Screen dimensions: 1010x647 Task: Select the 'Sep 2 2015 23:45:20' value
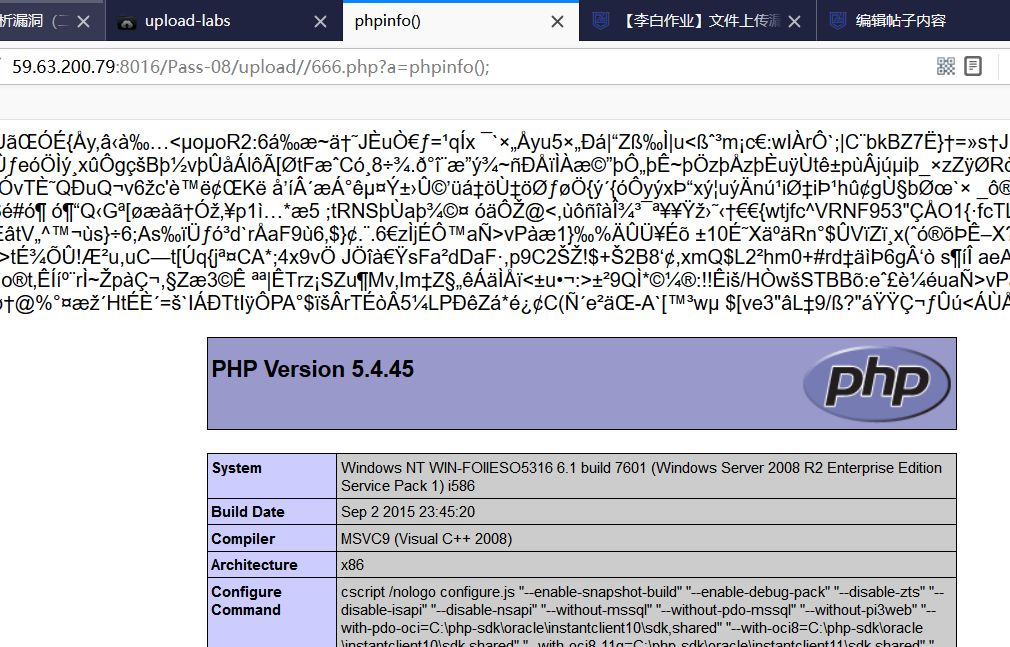408,512
